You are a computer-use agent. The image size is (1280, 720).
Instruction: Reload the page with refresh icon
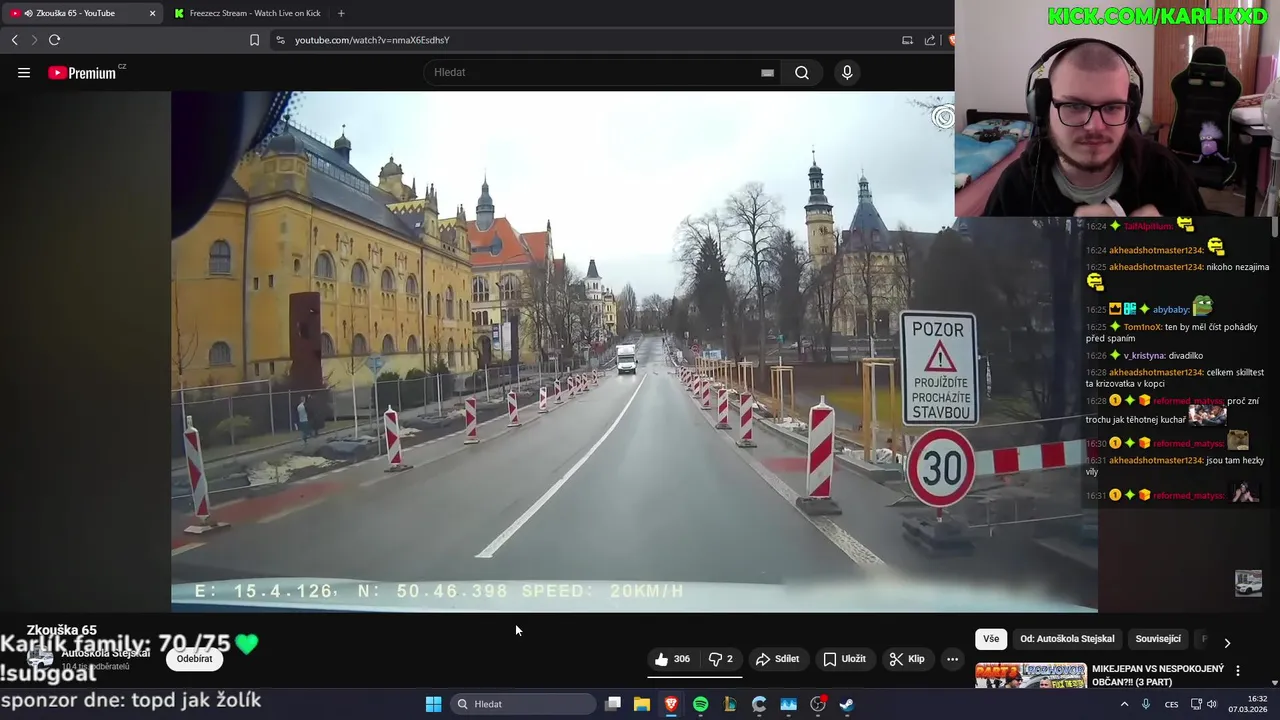[54, 40]
